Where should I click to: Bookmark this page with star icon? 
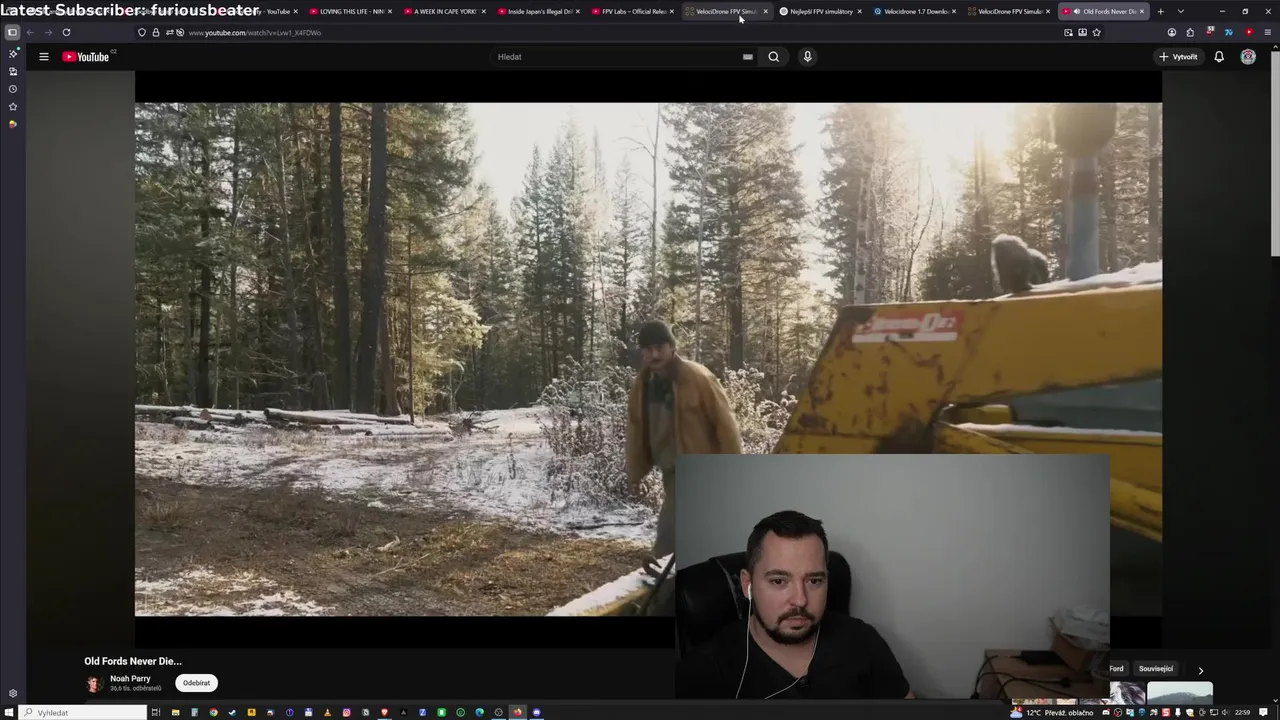pos(1096,32)
